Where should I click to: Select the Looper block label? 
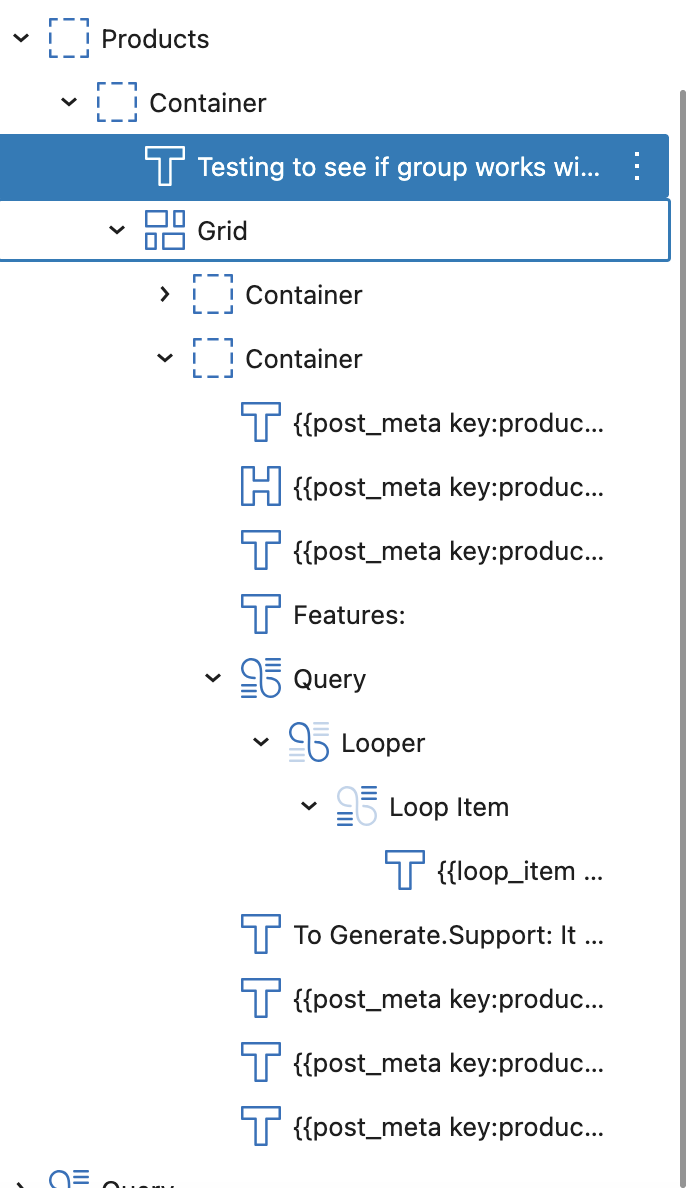coord(383,743)
